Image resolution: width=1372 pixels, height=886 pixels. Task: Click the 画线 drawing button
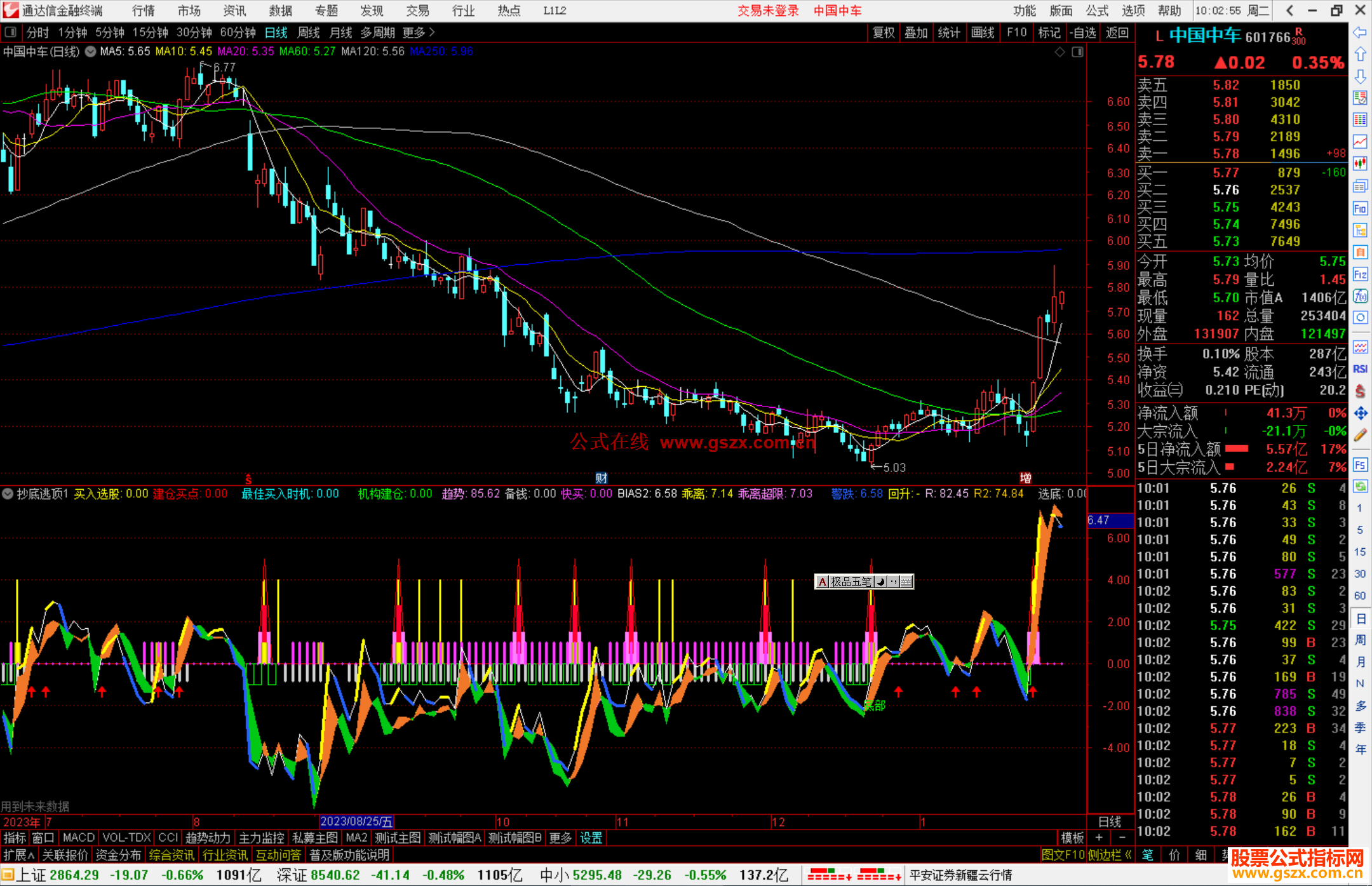point(983,32)
